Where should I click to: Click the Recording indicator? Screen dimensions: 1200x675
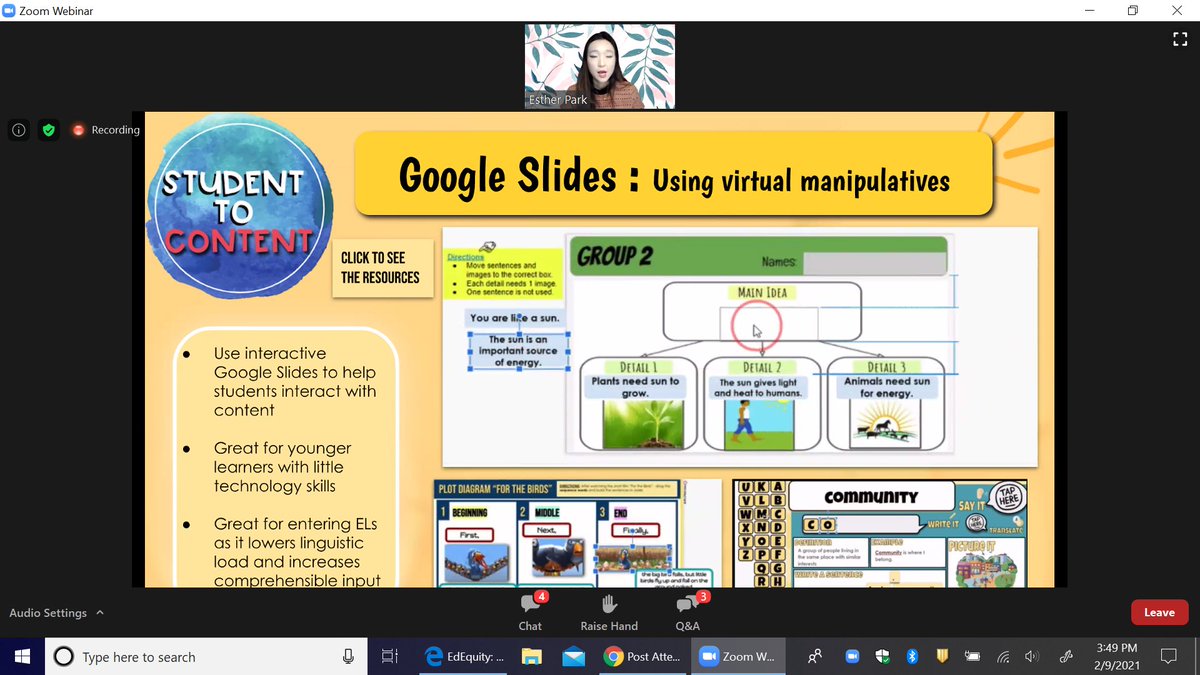[106, 130]
